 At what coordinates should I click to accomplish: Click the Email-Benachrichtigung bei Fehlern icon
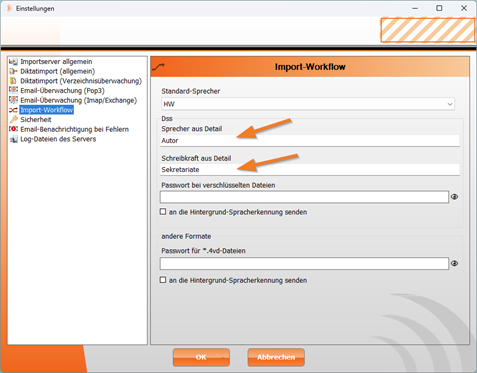[x=13, y=129]
